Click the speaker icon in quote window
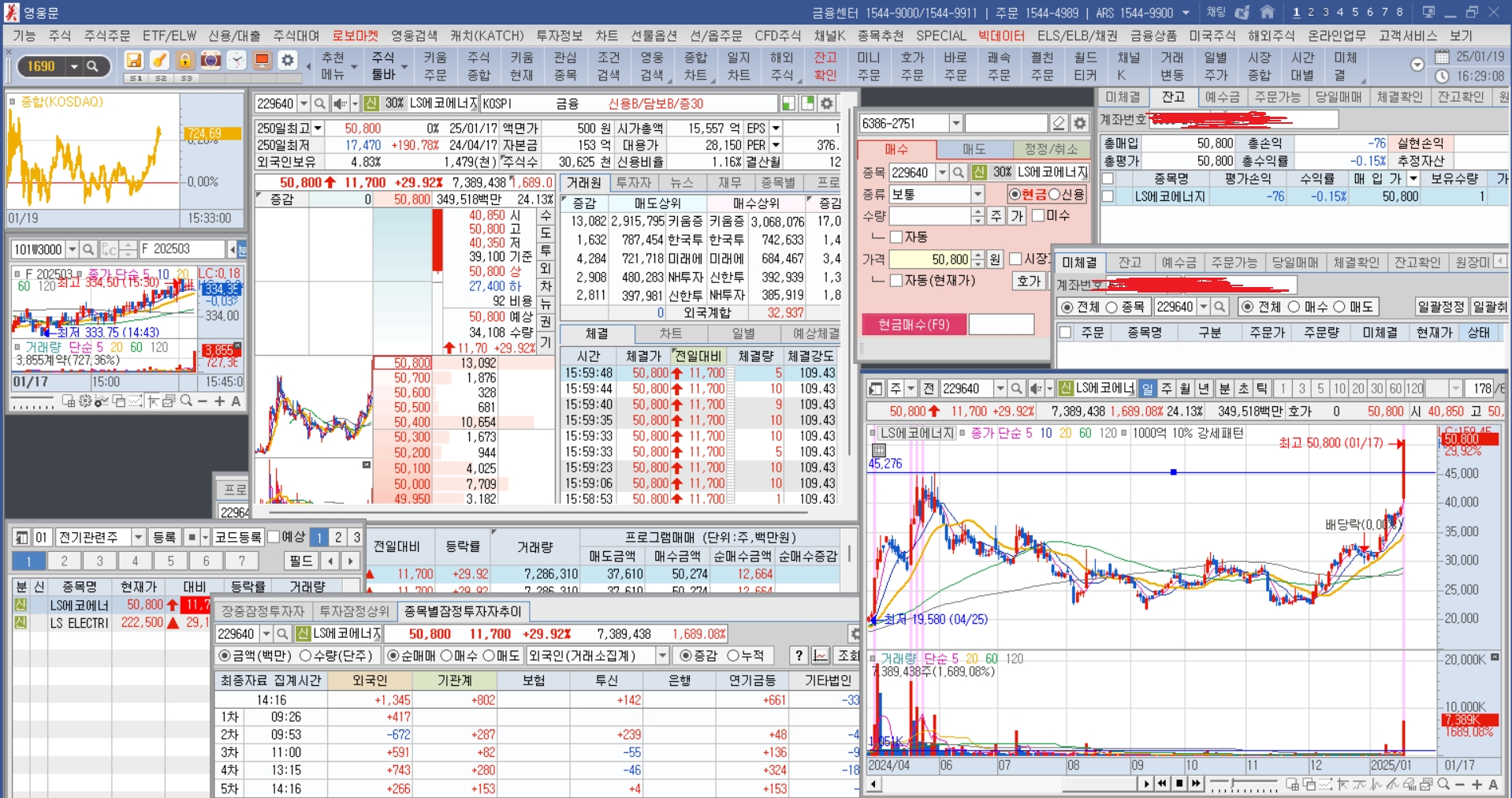 coord(340,103)
